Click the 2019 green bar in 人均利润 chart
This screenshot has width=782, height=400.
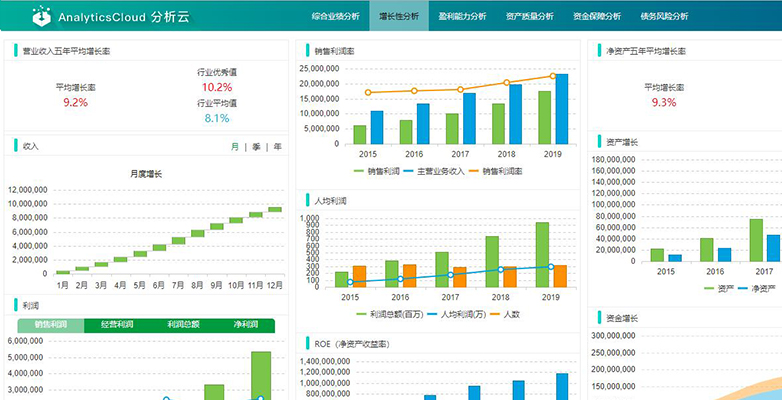coord(542,255)
